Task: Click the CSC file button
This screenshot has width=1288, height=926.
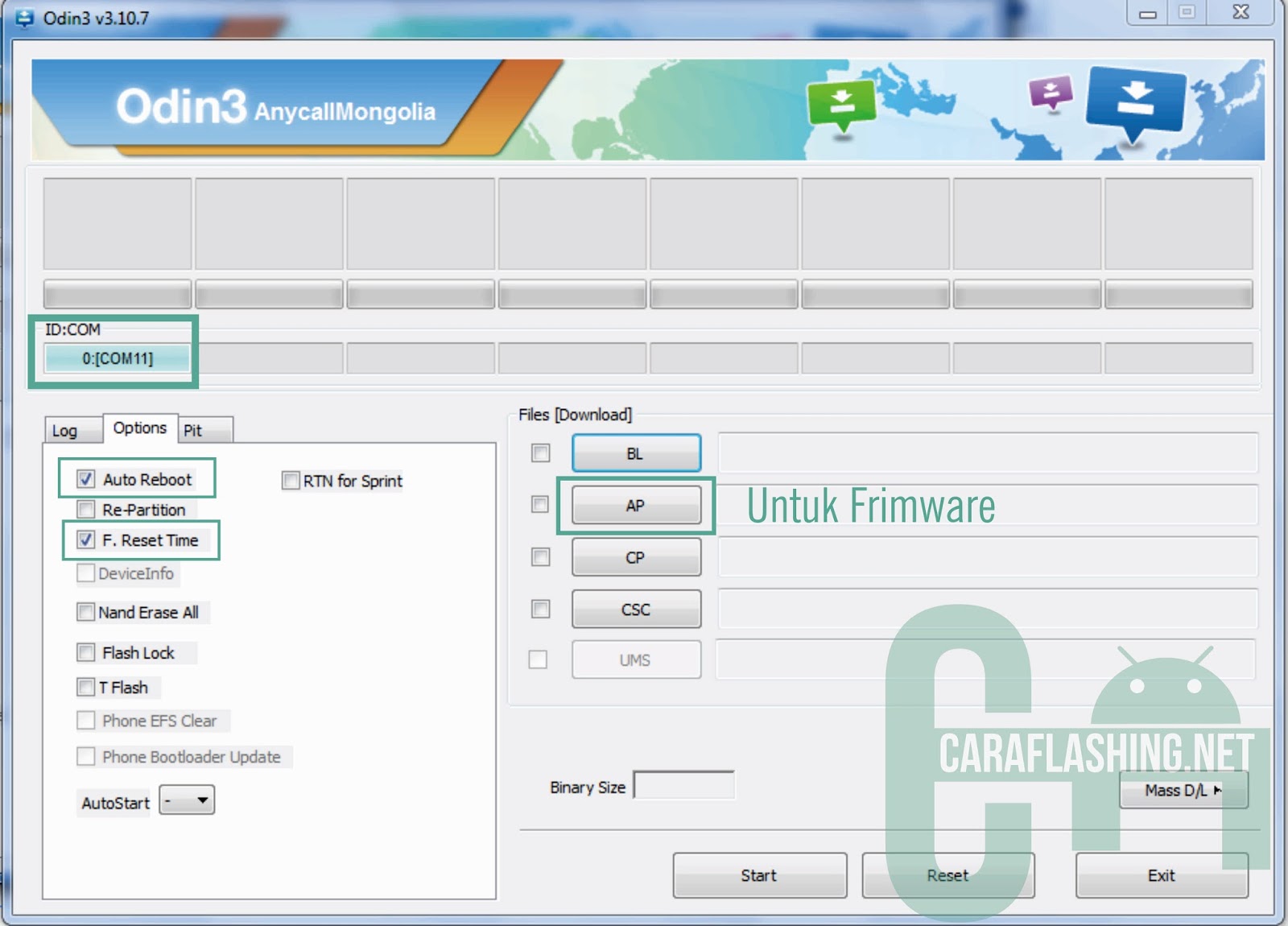Action: click(636, 610)
